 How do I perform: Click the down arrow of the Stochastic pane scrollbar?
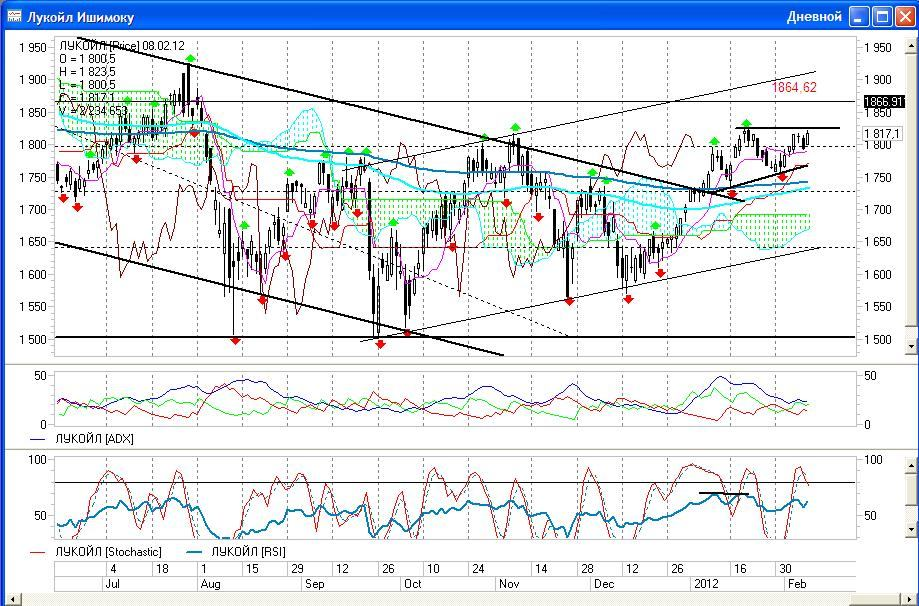pos(911,530)
